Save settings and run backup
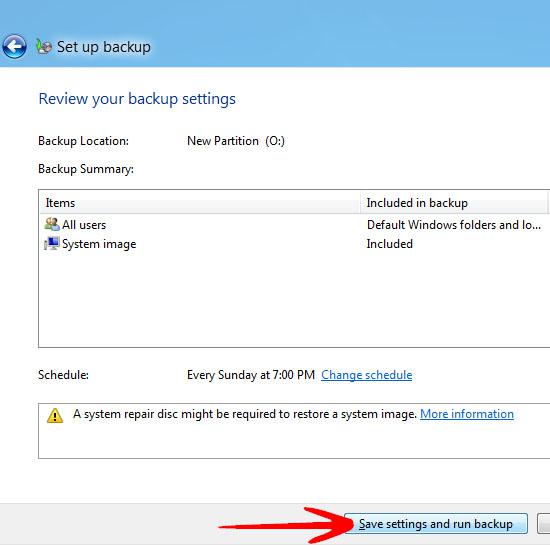Image resolution: width=550 pixels, height=545 pixels. [436, 524]
